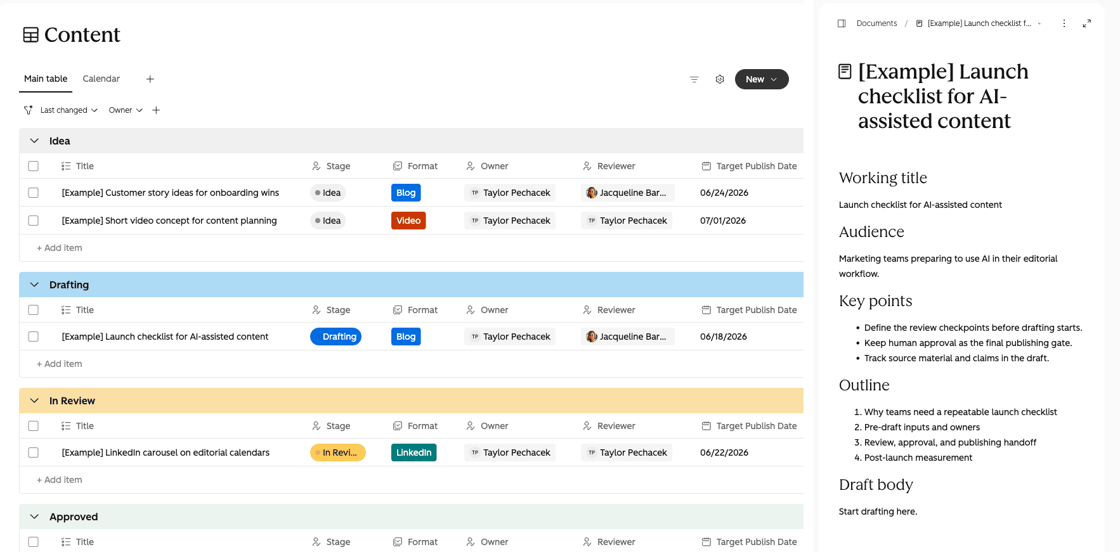Click the TP avatar of Owner in Short video row
This screenshot has width=1120, height=552.
474,221
